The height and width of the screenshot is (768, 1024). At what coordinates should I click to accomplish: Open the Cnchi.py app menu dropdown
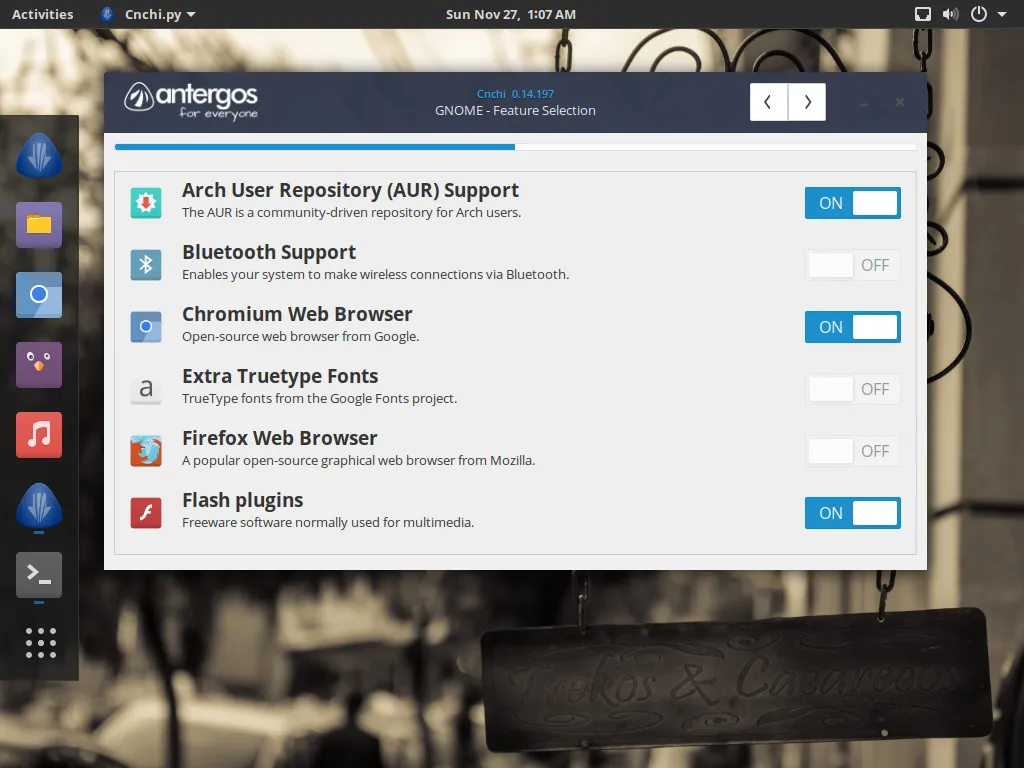tap(148, 14)
